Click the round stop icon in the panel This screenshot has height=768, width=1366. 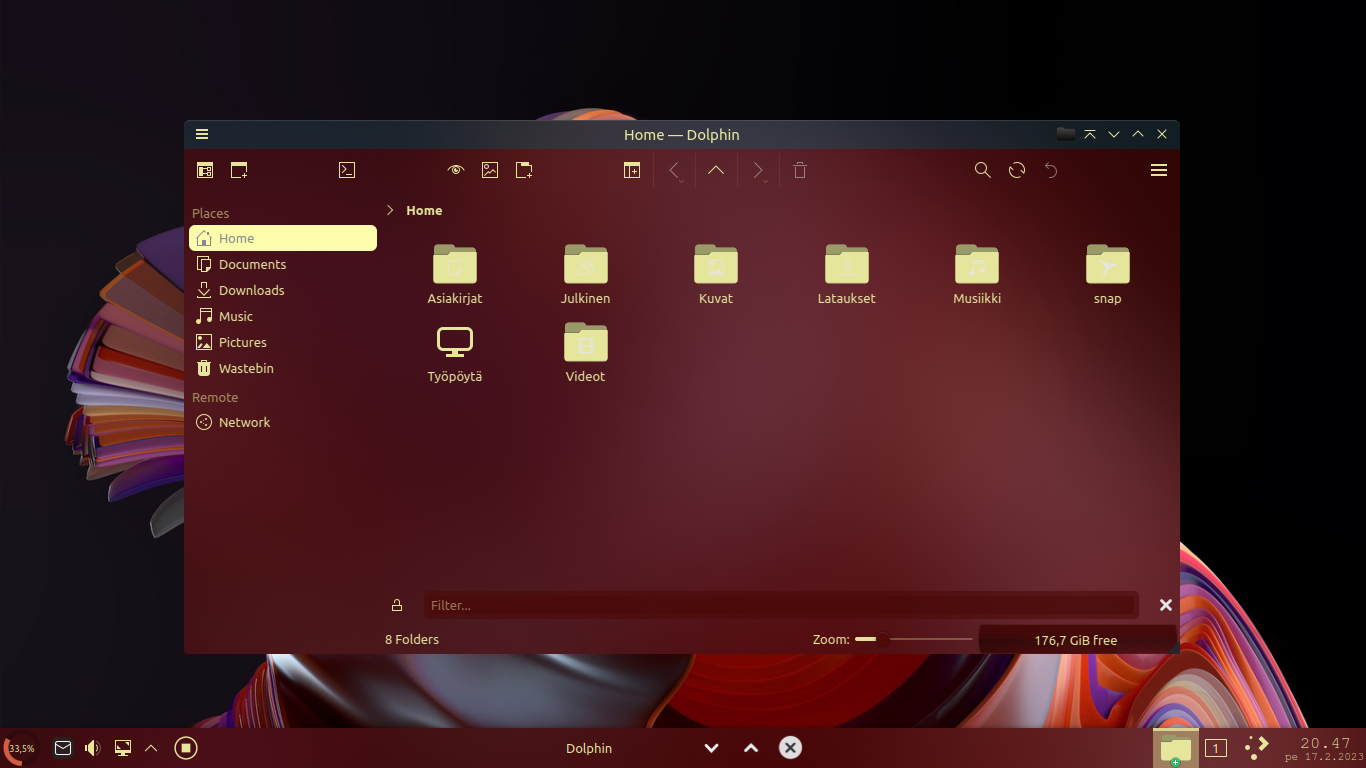(186, 748)
